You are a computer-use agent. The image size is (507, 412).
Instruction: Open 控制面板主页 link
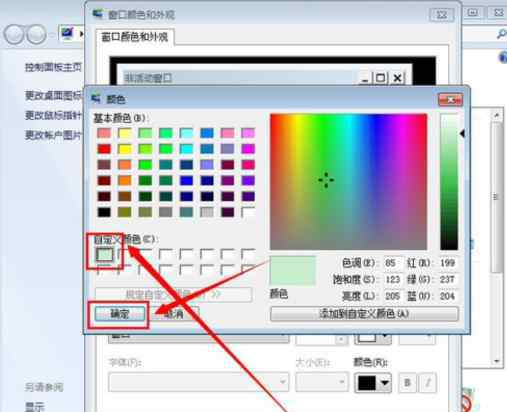coord(53,67)
